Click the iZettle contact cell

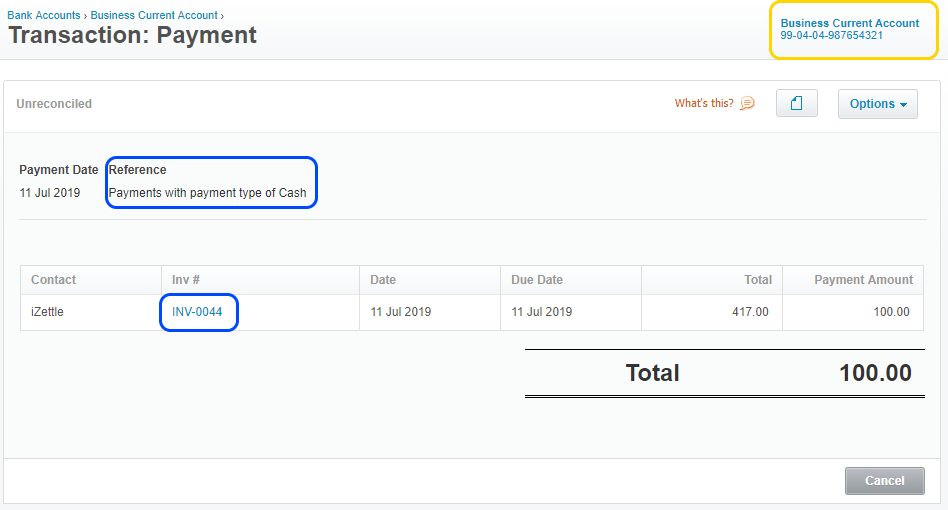(47, 312)
